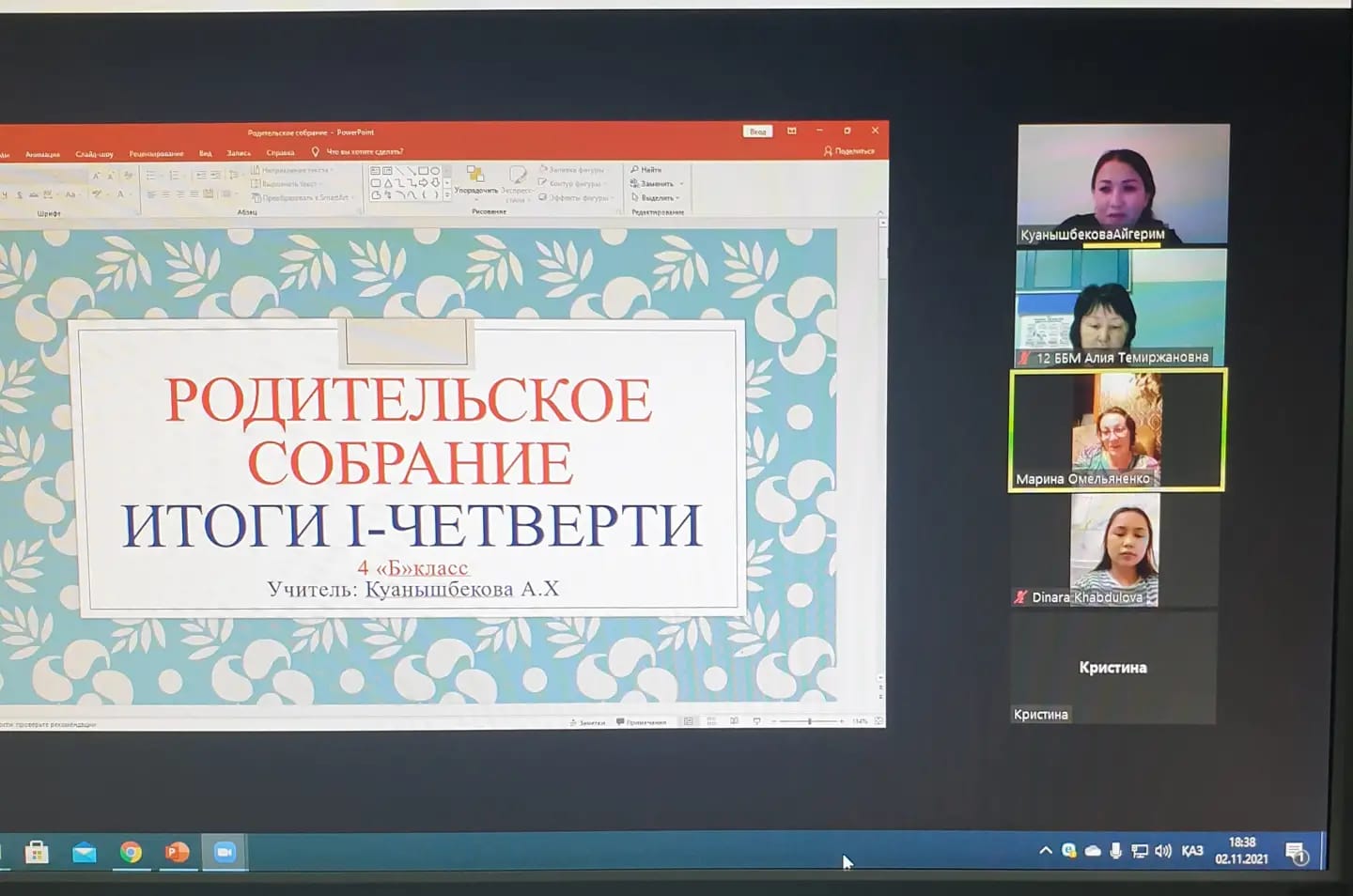The height and width of the screenshot is (896, 1353).
Task: Click the Zoom app icon in taskbar
Action: pos(225,852)
